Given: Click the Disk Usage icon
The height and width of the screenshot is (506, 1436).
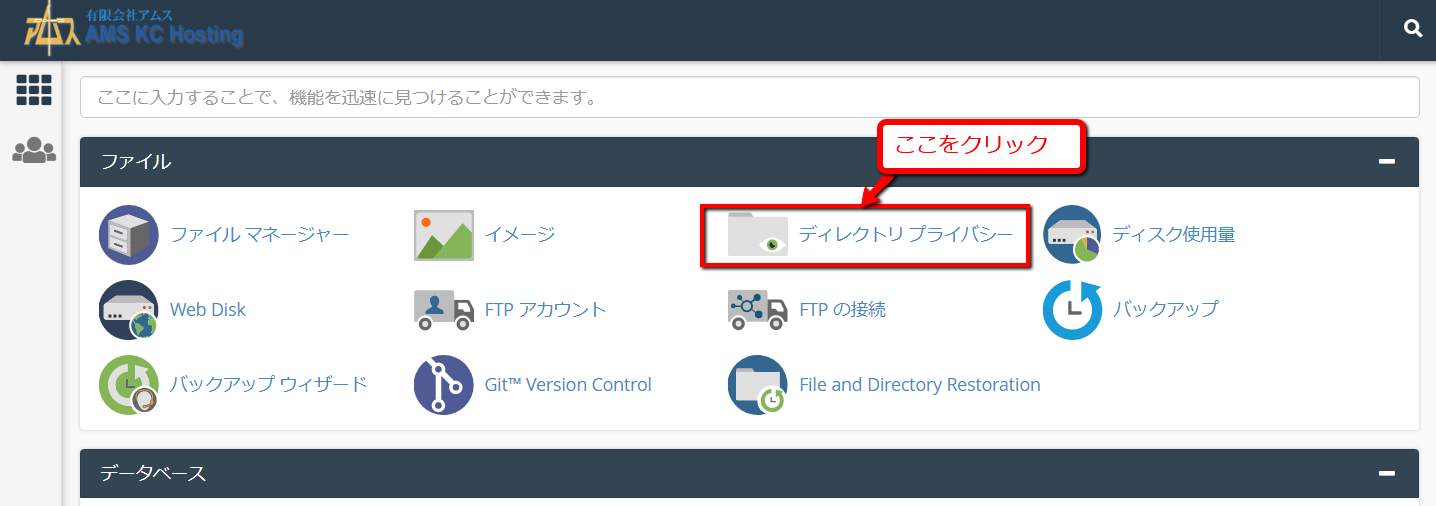Looking at the screenshot, I should [x=1072, y=235].
